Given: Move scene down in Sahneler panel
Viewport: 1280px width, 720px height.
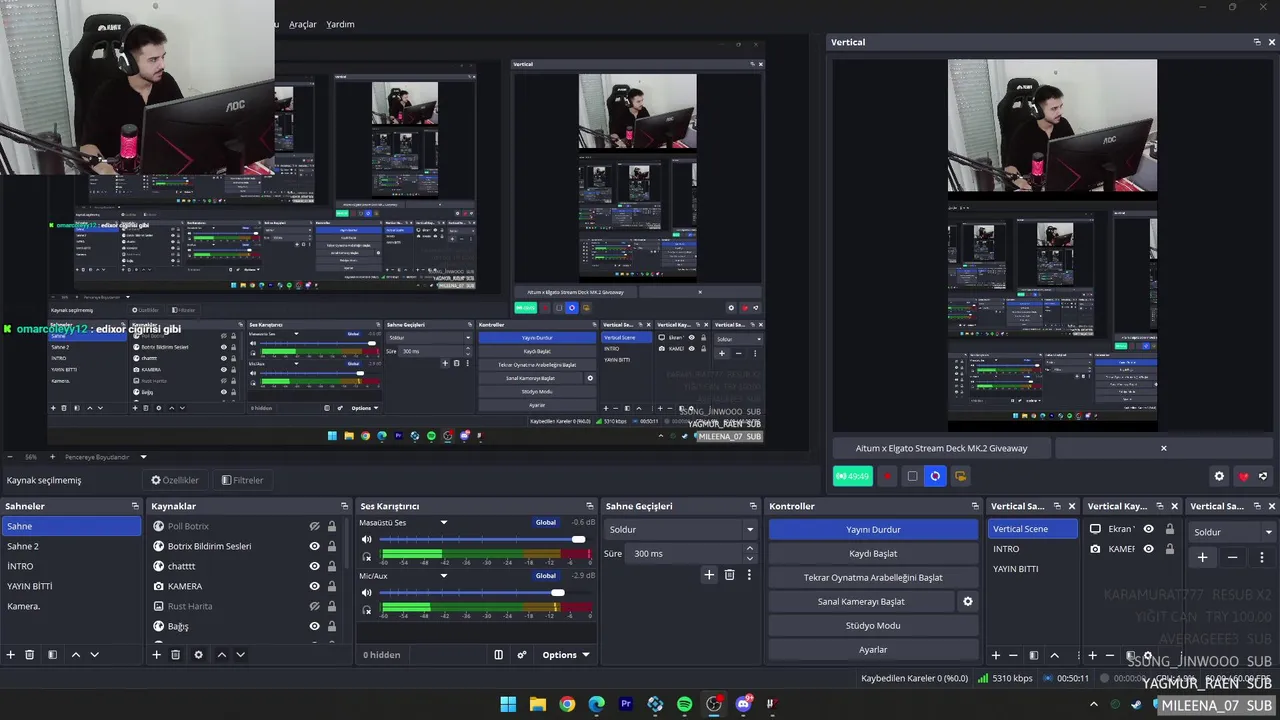Looking at the screenshot, I should click(x=94, y=655).
